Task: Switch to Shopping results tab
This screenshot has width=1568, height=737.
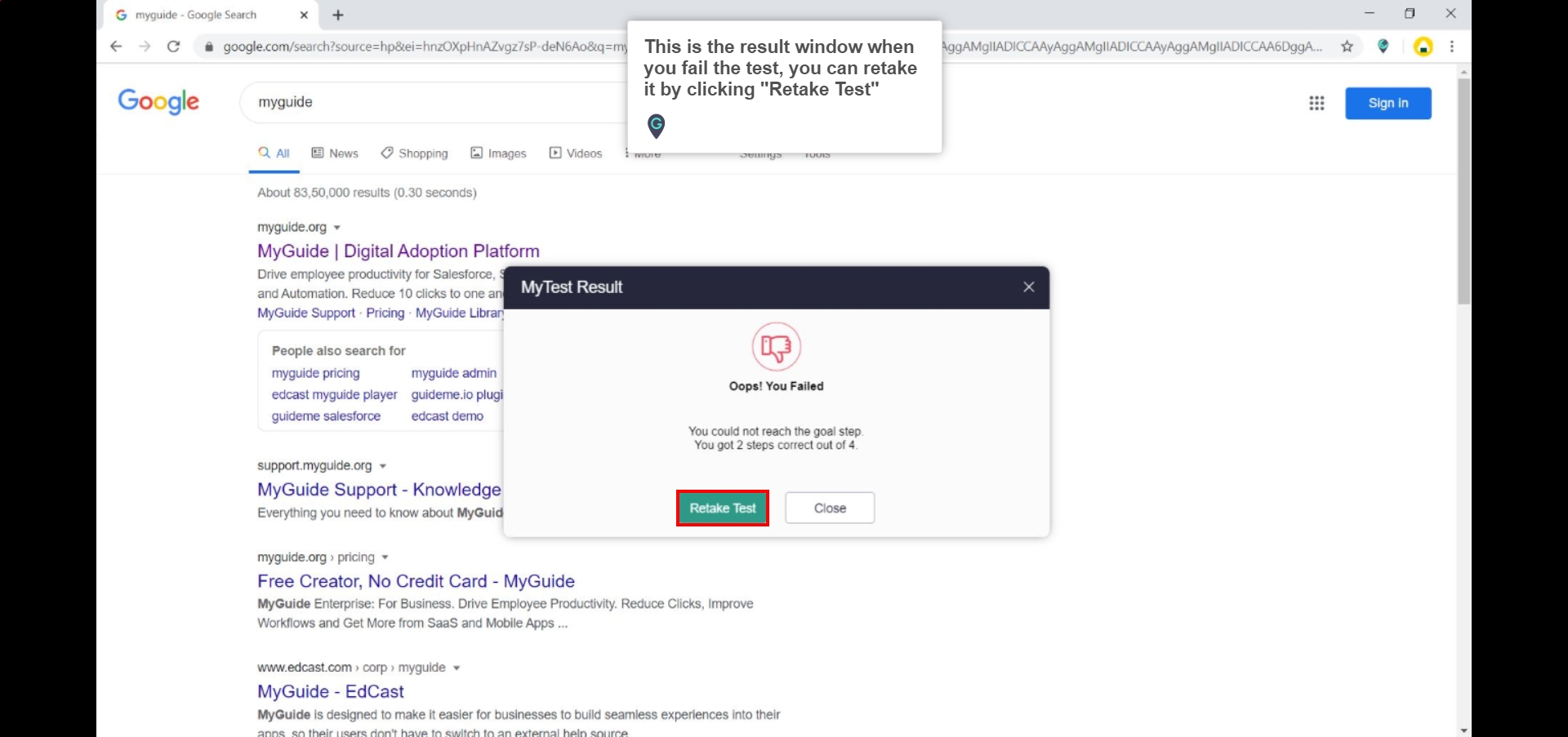Action: [x=415, y=153]
